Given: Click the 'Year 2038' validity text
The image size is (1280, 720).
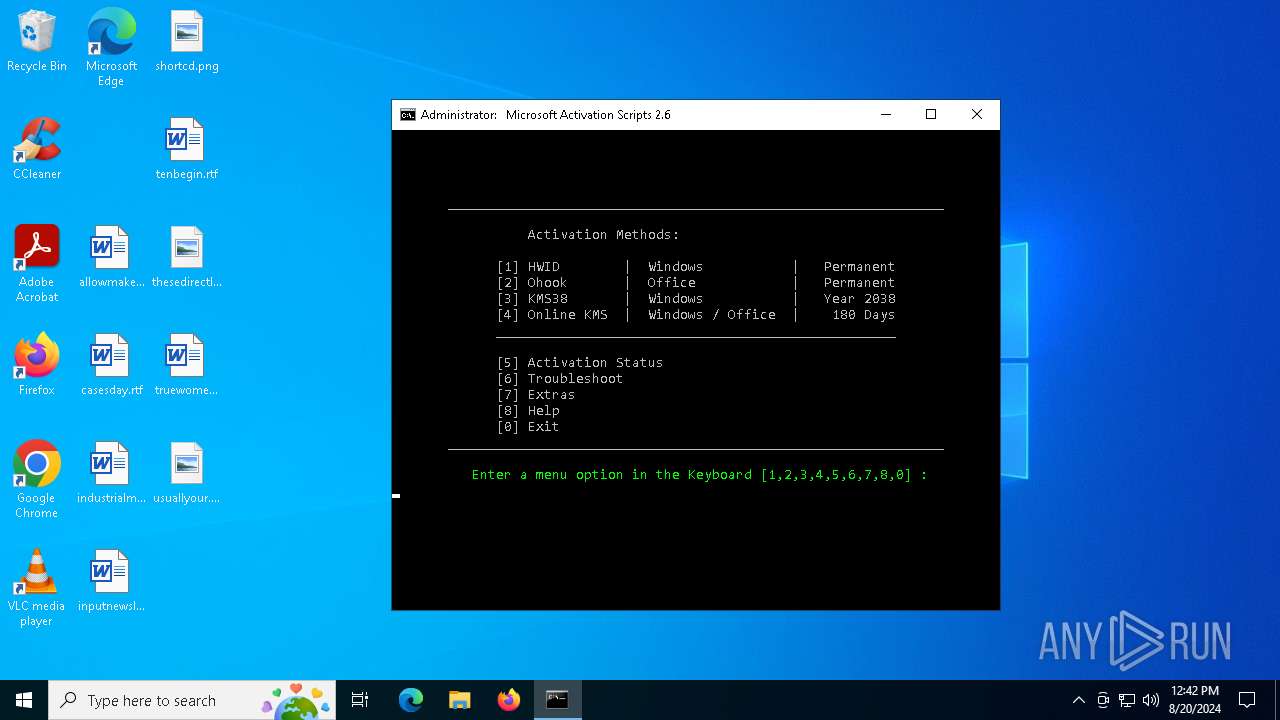Looking at the screenshot, I should 860,299.
